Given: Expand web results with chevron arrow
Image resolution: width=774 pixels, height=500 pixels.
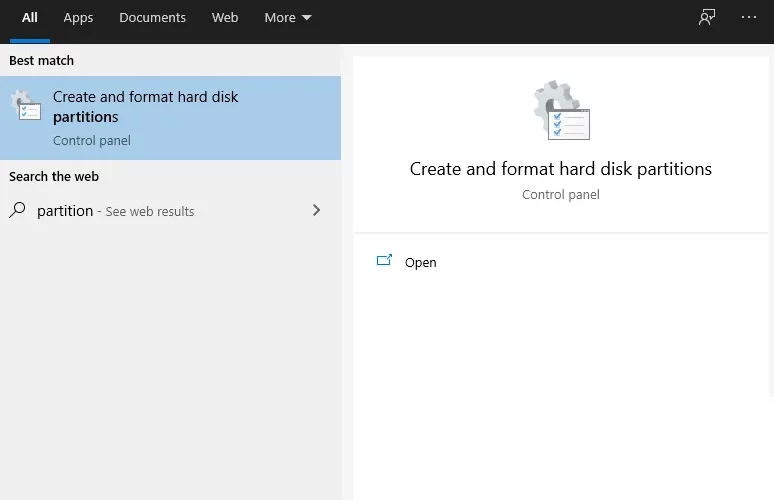Looking at the screenshot, I should point(316,210).
